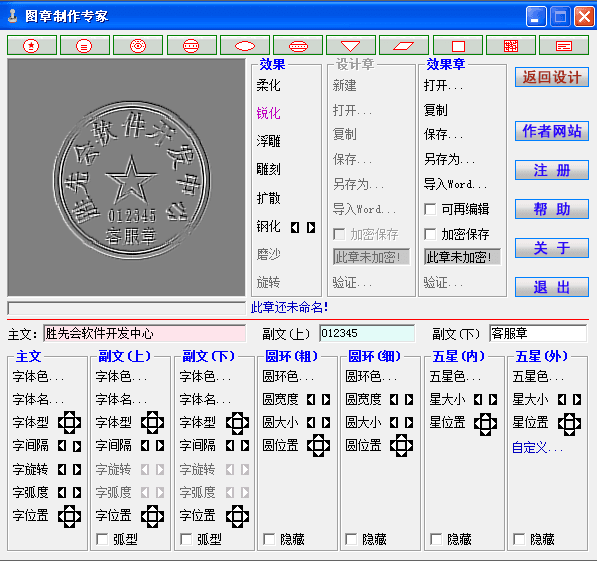The width and height of the screenshot is (597, 561).
Task: Enable 可再编辑 checkbox under 效果章
Action: coord(430,209)
